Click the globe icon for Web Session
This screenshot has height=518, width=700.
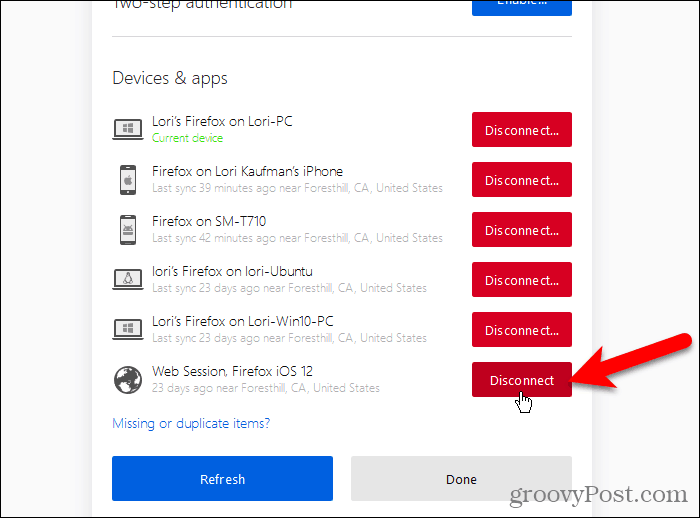(128, 380)
